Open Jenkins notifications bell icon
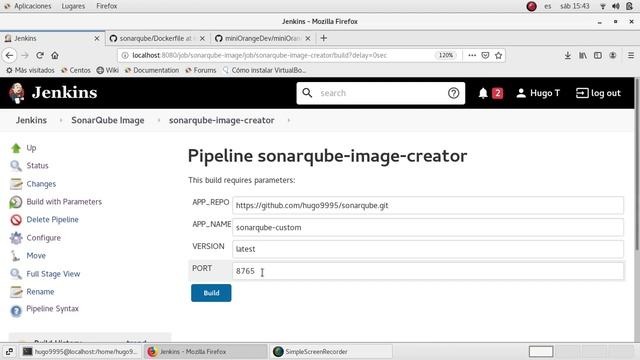The height and width of the screenshot is (360, 640). click(483, 93)
